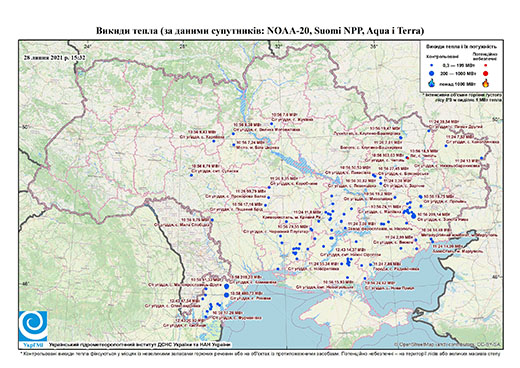
Task: Select the only red heat marker on map
Action: pos(407,158)
